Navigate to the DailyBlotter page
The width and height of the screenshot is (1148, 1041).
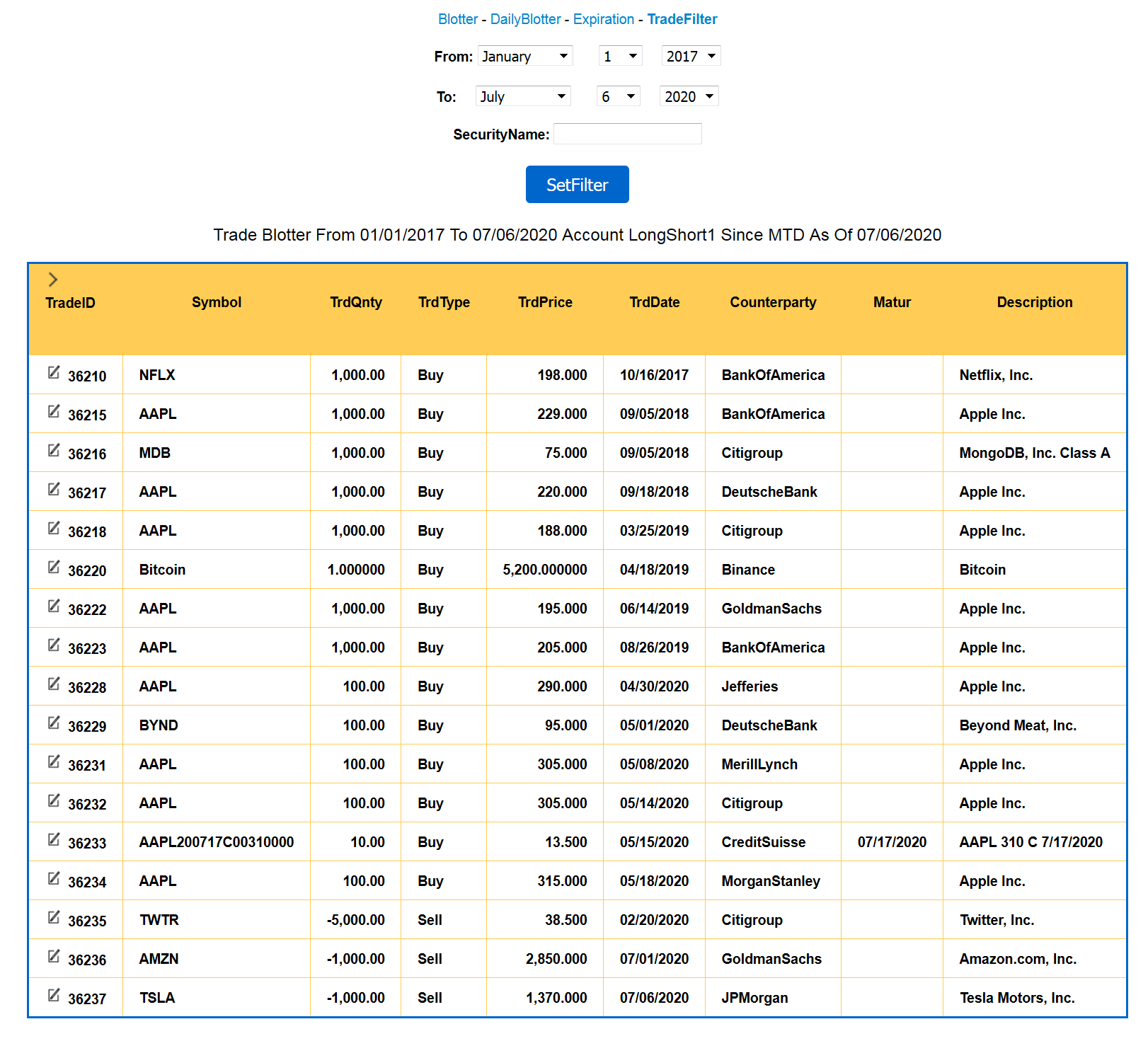[x=524, y=19]
